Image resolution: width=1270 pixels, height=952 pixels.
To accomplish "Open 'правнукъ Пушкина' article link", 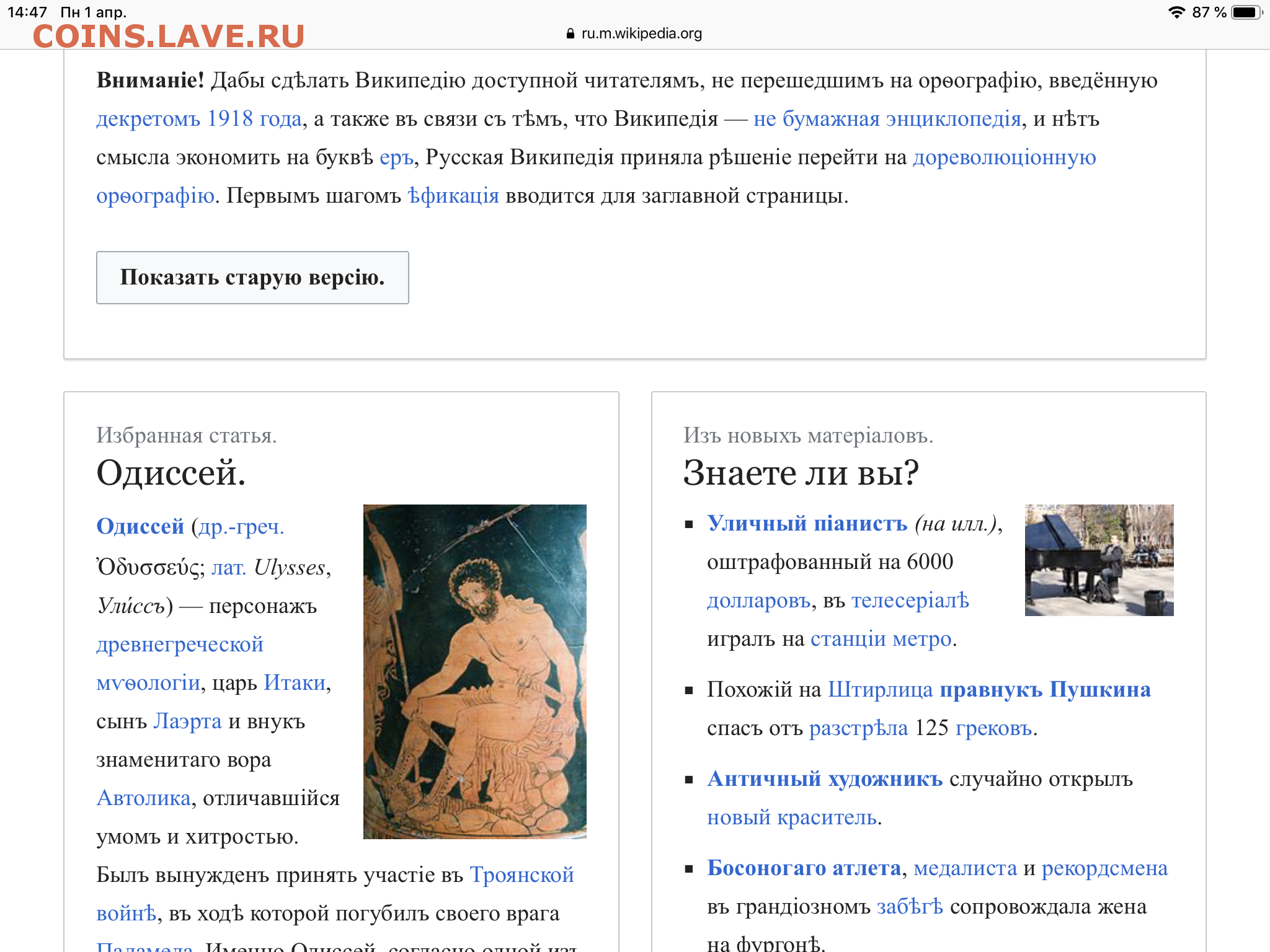I will [1046, 690].
